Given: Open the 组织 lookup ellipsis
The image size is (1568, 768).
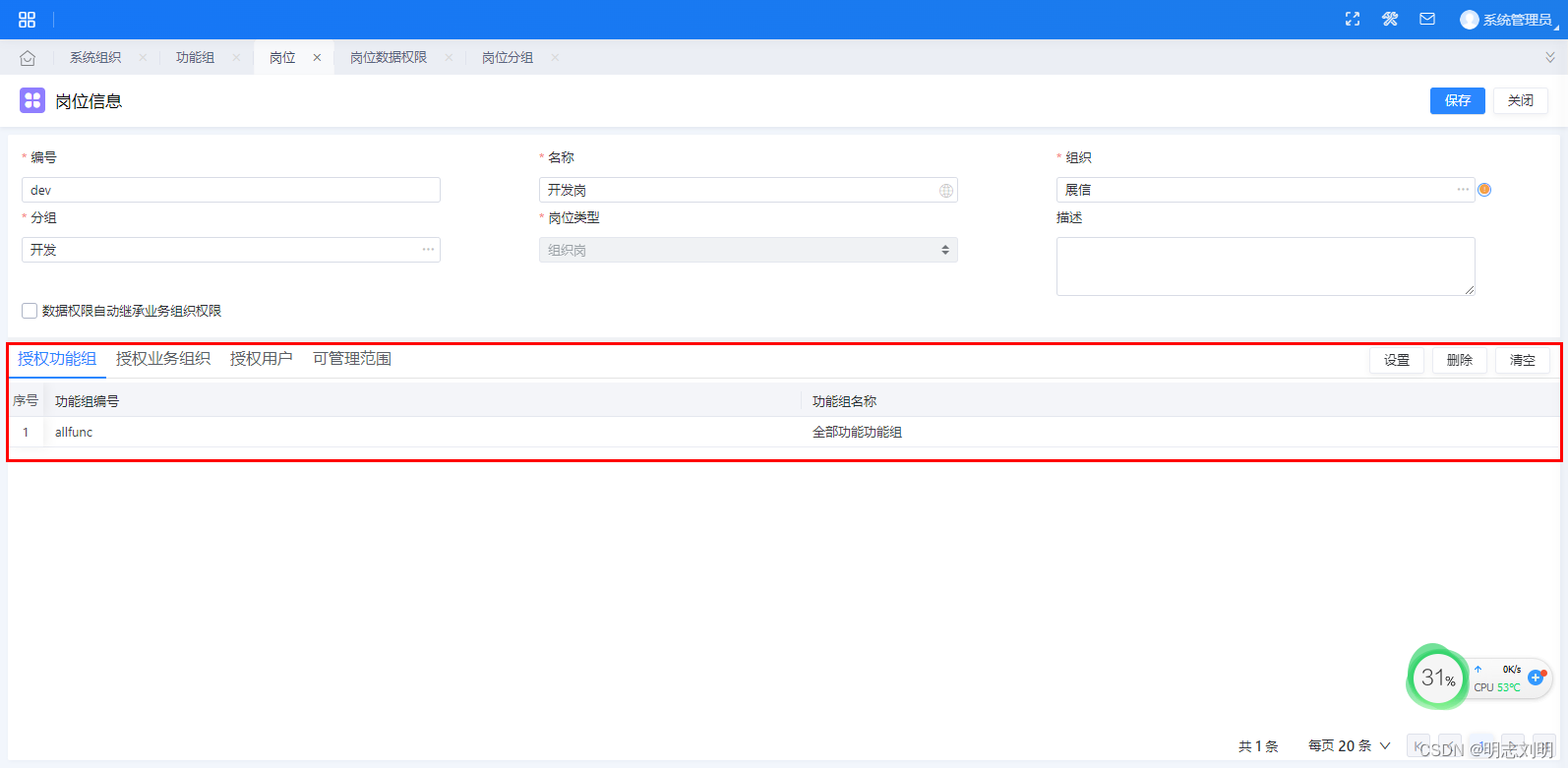Looking at the screenshot, I should pos(1463,190).
